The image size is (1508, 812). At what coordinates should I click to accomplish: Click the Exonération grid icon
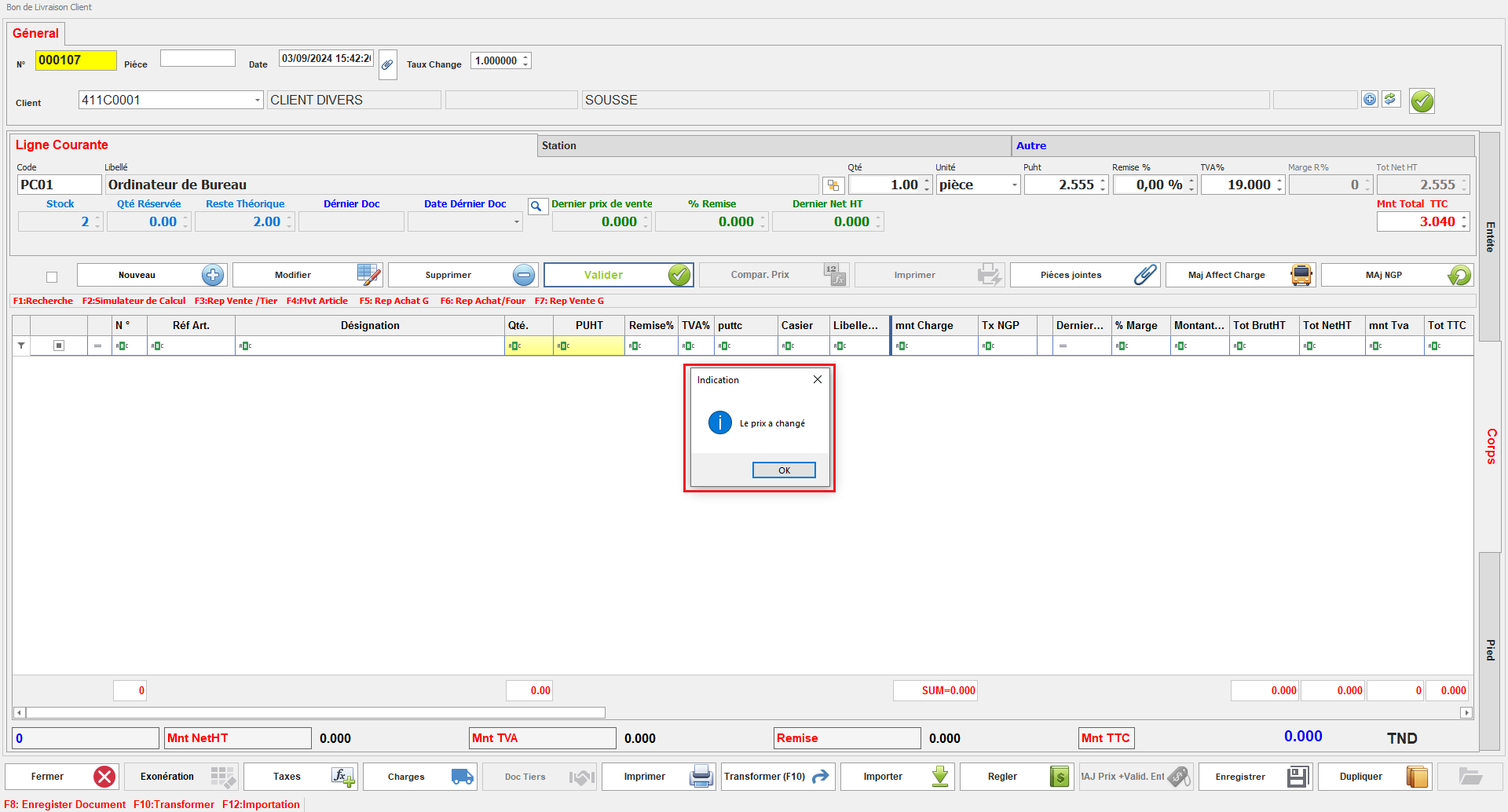(223, 777)
